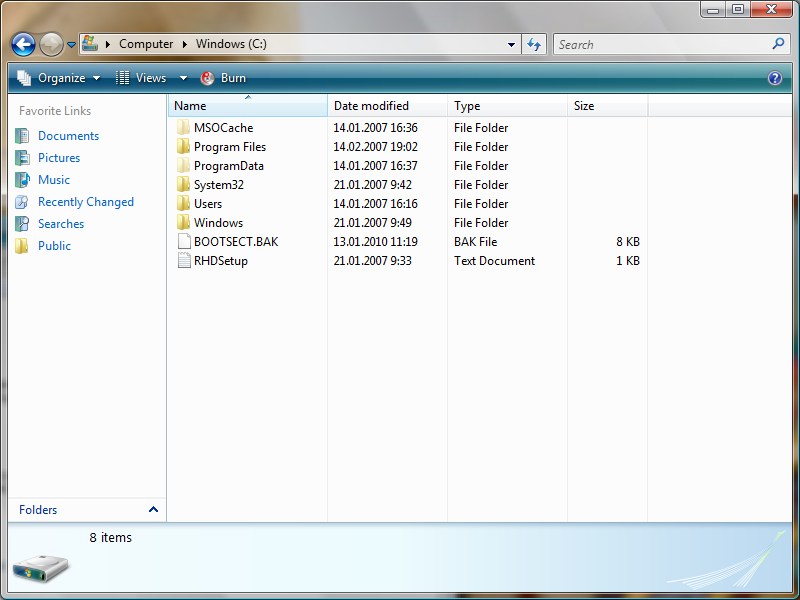Image resolution: width=800 pixels, height=600 pixels.
Task: Click the greyed Forward arrow button
Action: pos(51,44)
